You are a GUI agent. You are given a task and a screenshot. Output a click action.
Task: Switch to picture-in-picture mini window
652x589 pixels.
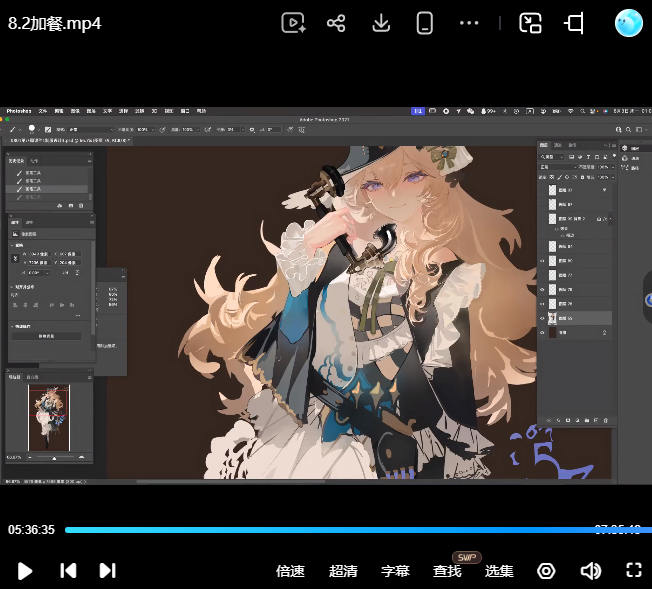tap(530, 23)
